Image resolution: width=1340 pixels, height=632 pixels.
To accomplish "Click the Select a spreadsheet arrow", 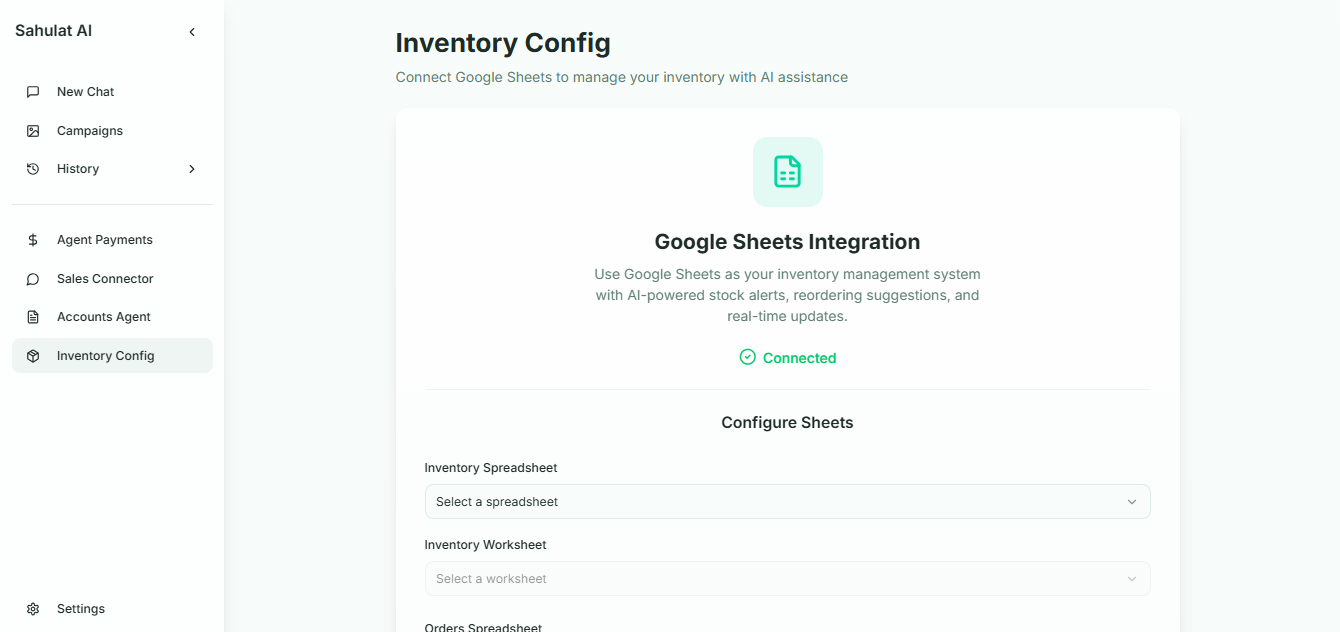I will tap(1132, 502).
